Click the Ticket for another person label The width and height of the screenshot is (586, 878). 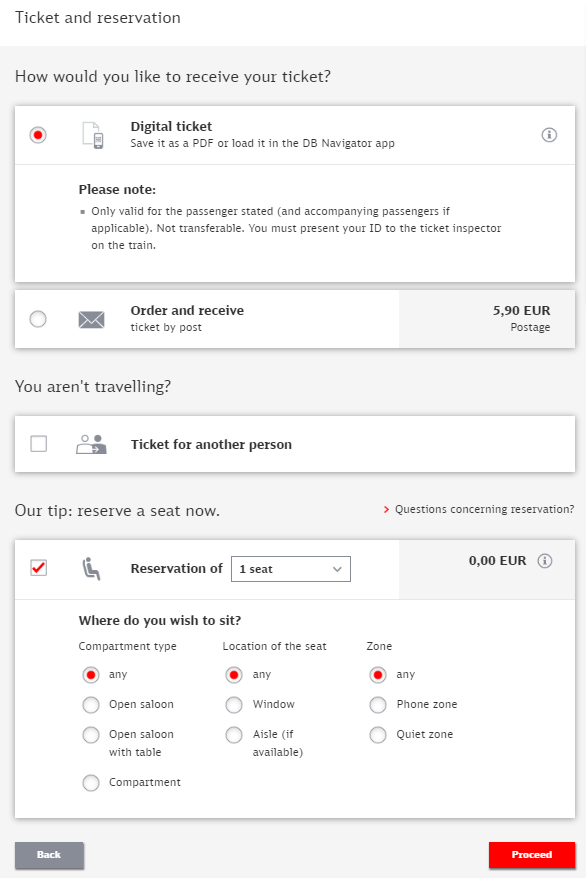[211, 445]
